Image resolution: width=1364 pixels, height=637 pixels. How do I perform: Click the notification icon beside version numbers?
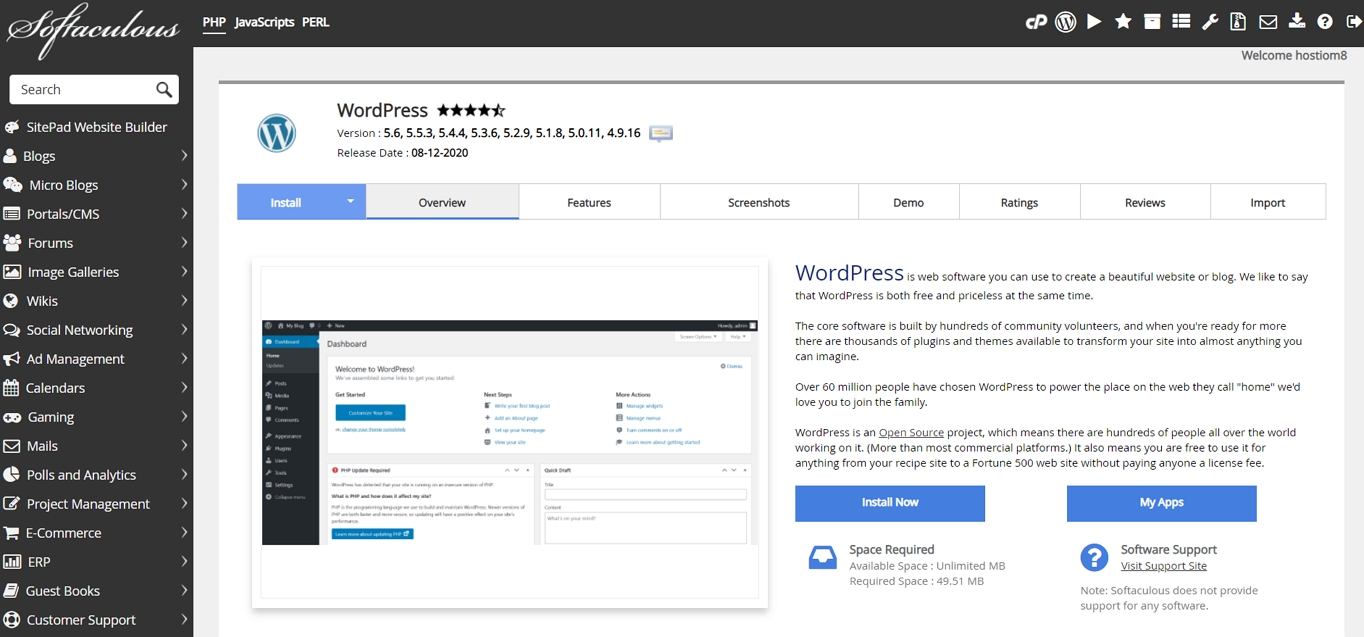661,133
